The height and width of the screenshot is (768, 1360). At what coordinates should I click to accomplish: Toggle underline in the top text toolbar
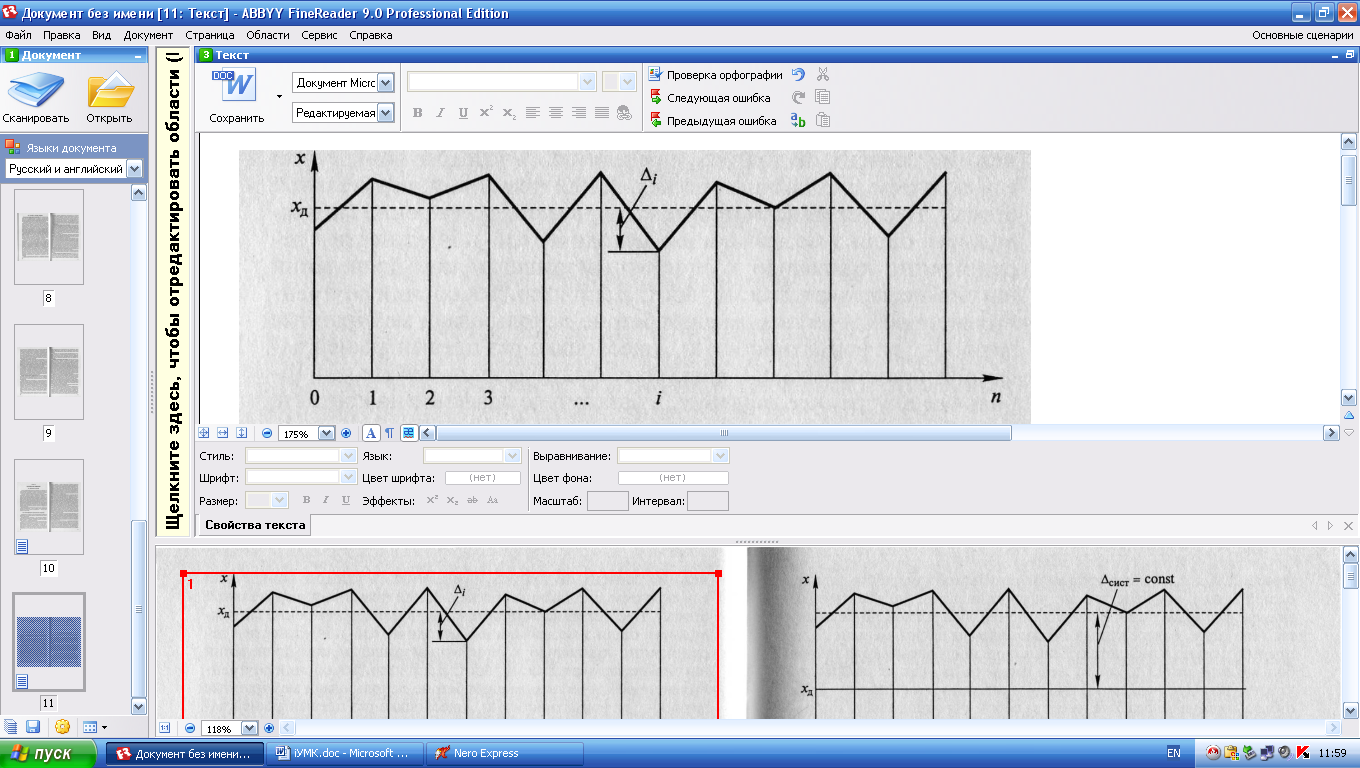tap(463, 113)
